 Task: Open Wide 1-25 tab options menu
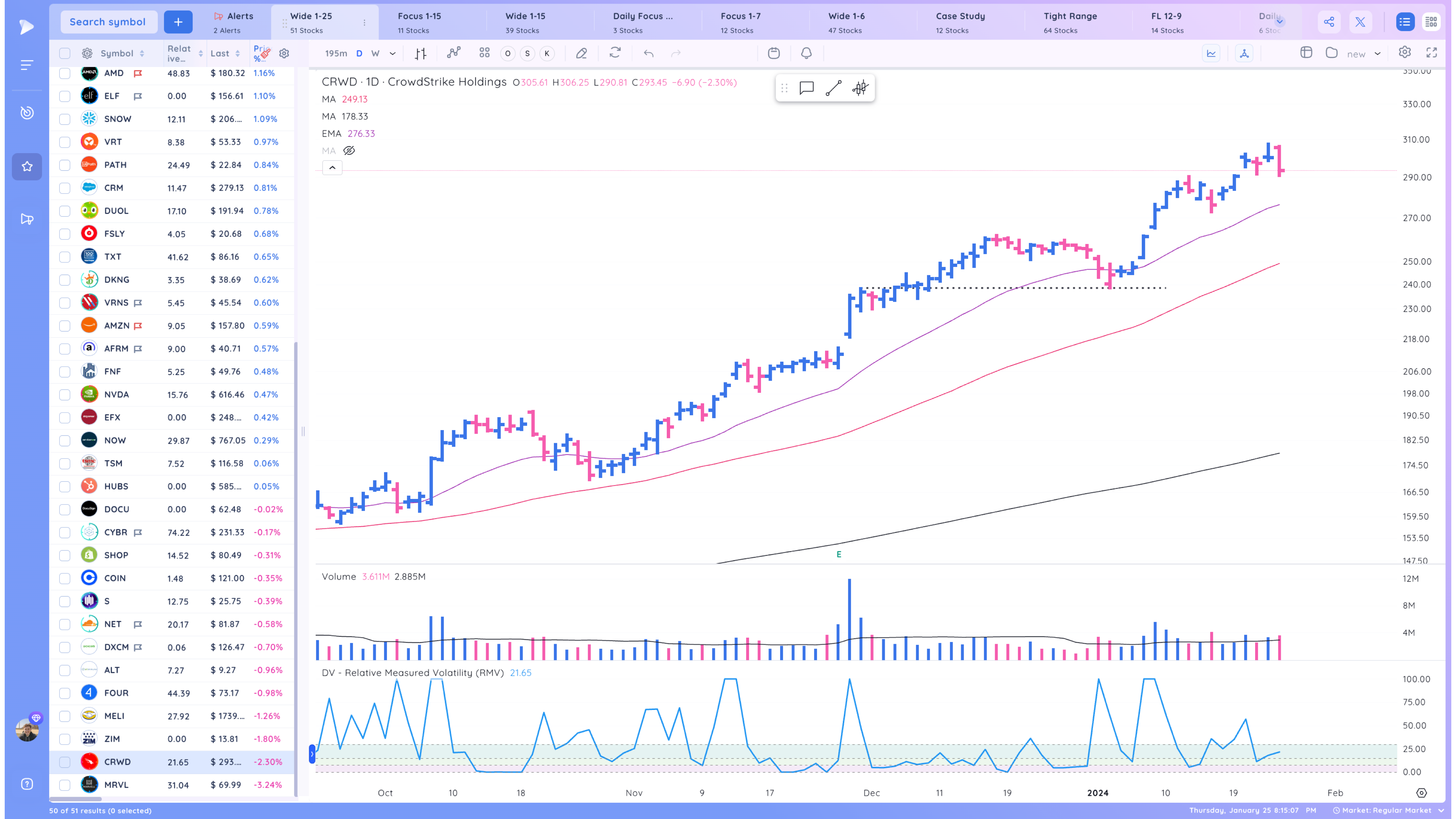(x=365, y=22)
